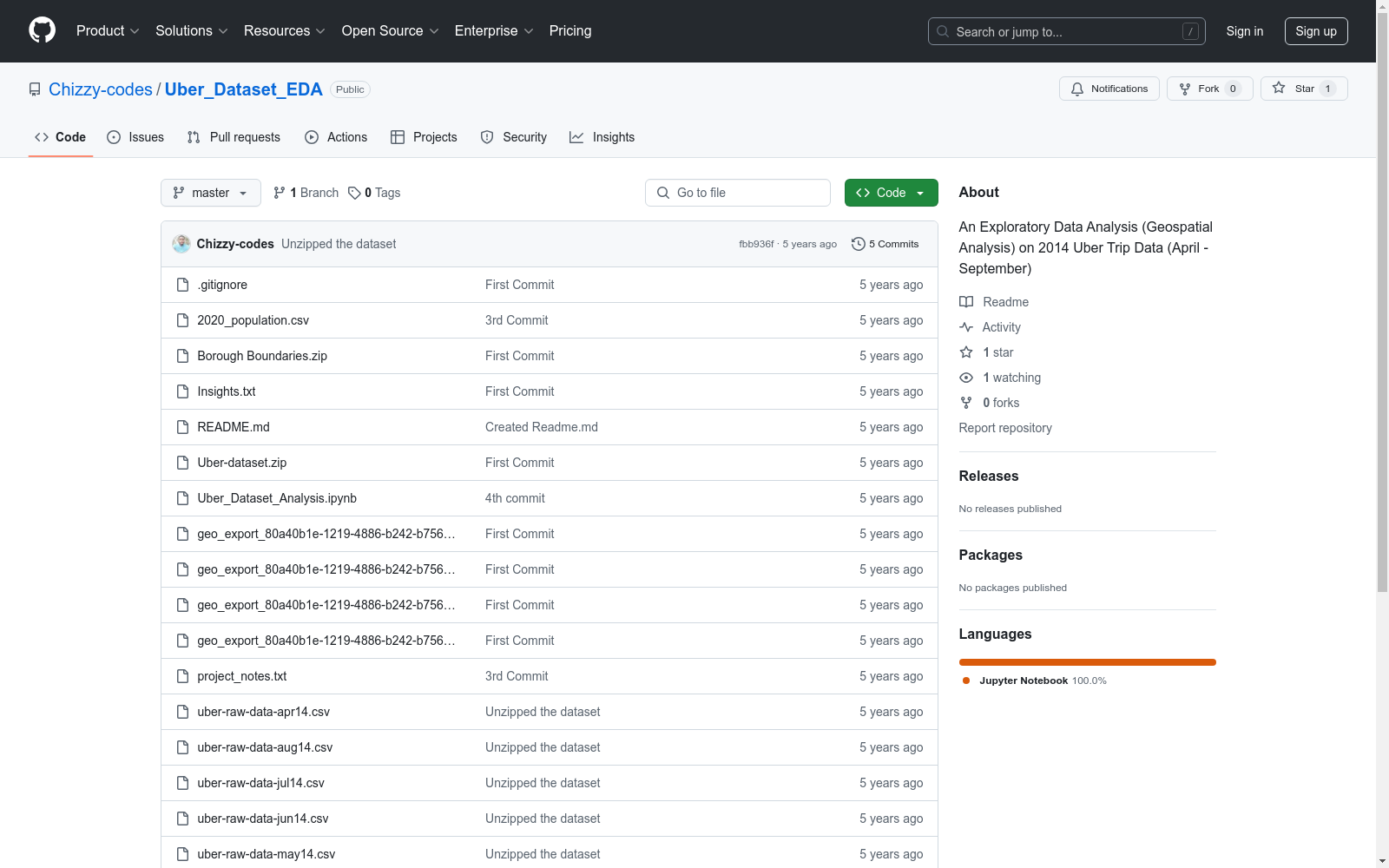Expand the Solutions dropdown

(x=192, y=31)
